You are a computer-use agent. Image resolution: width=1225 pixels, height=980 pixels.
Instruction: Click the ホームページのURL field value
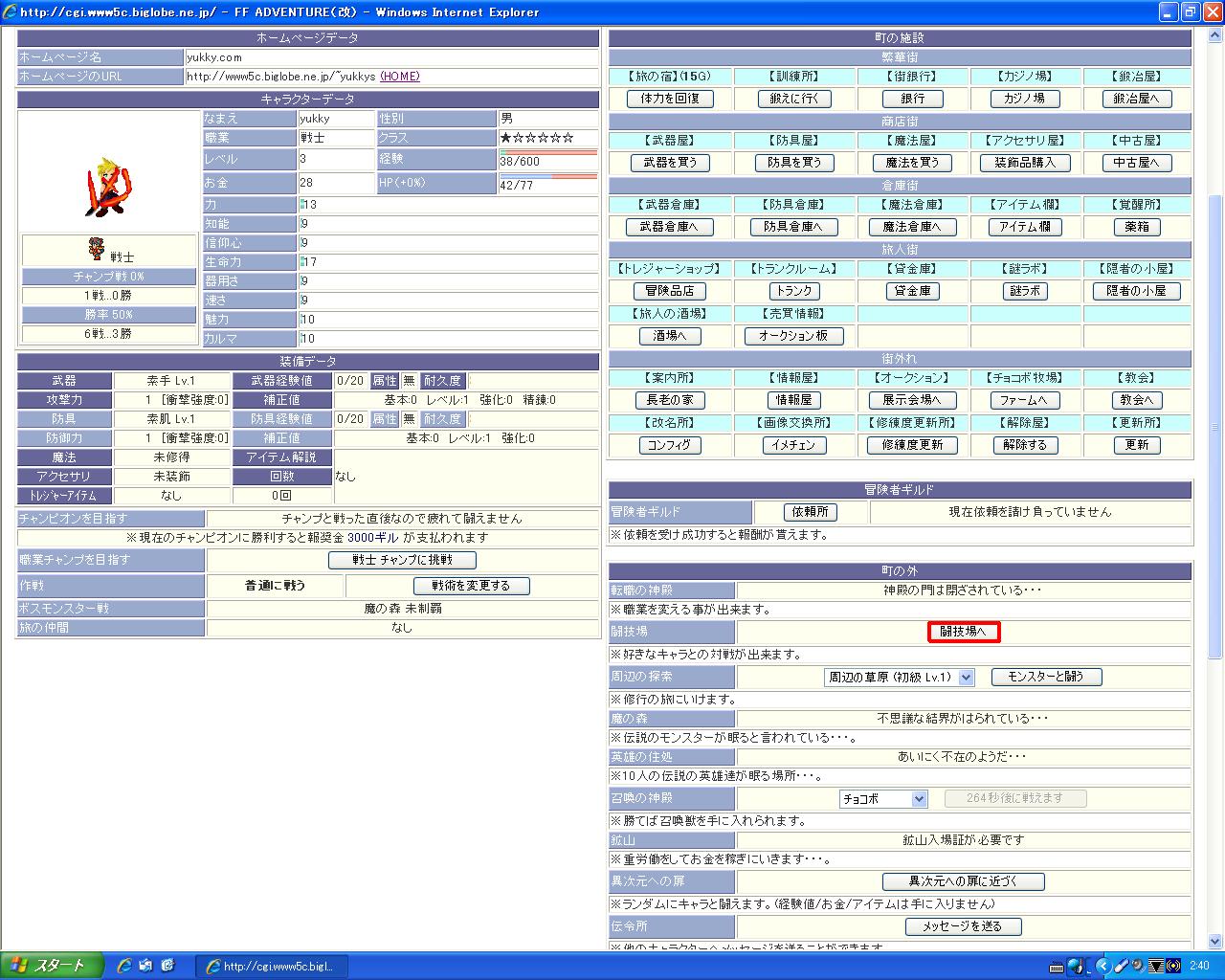pyautogui.click(x=391, y=77)
